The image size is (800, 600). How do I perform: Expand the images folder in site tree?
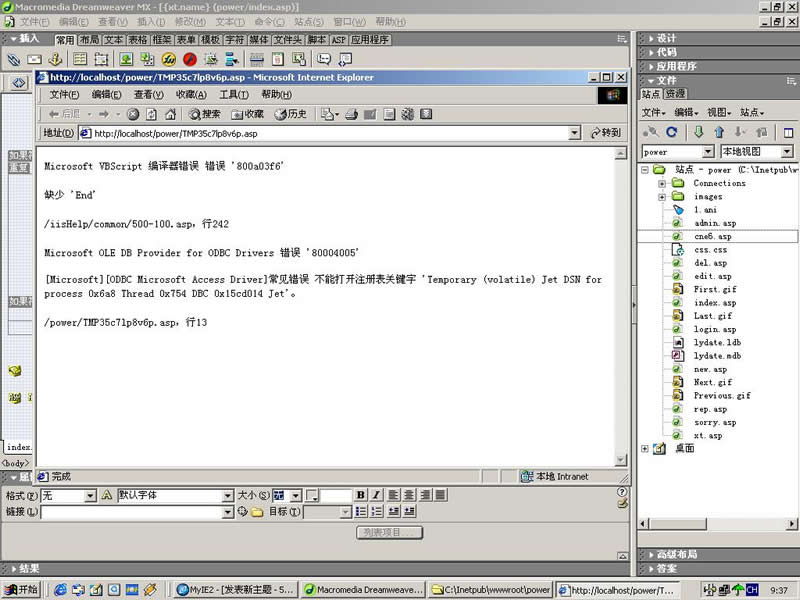(662, 196)
